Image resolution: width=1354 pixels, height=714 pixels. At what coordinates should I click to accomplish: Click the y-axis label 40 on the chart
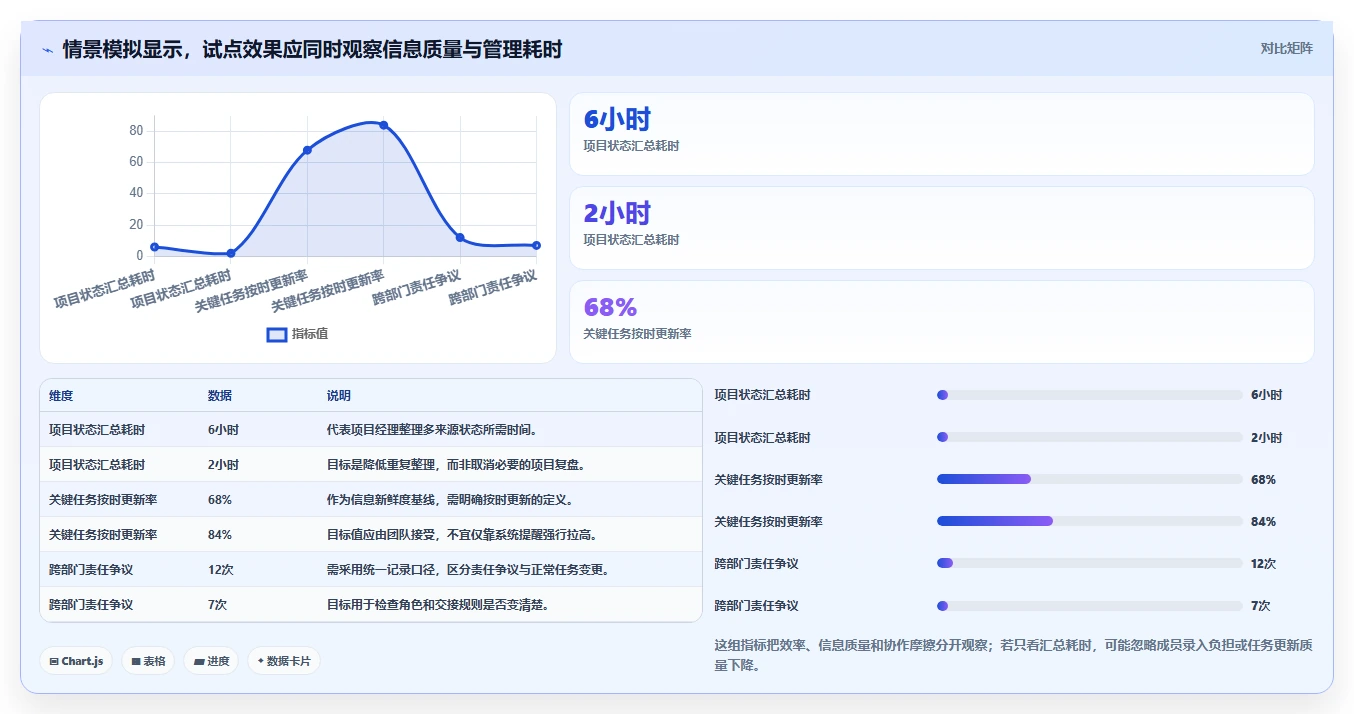pos(136,193)
